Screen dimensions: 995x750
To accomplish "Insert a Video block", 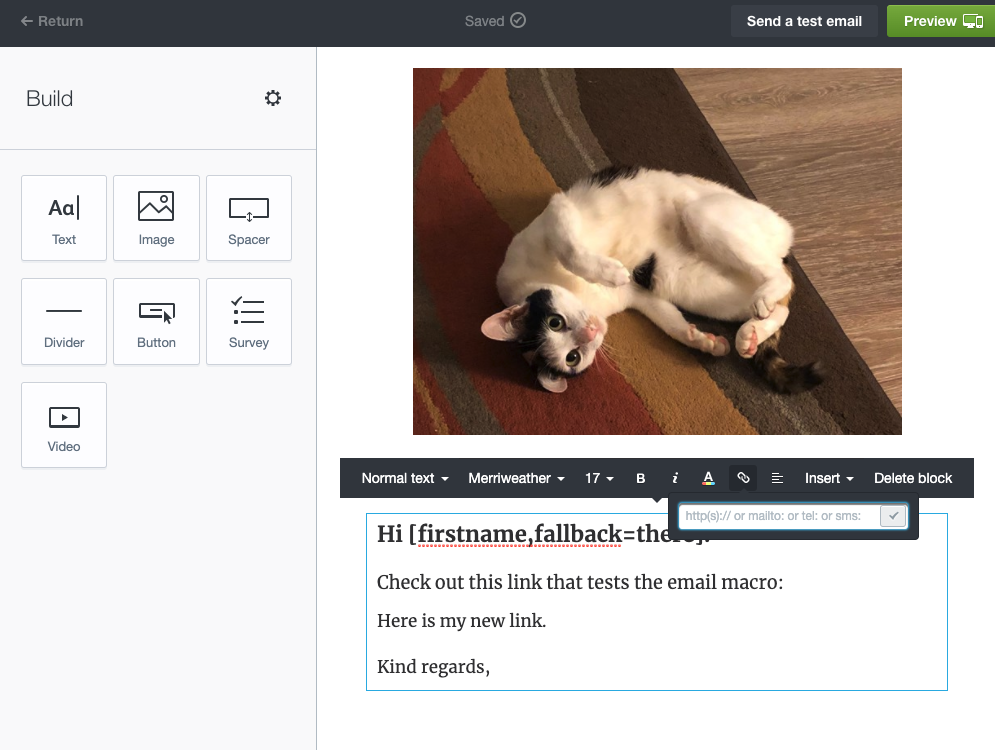I will (x=64, y=425).
